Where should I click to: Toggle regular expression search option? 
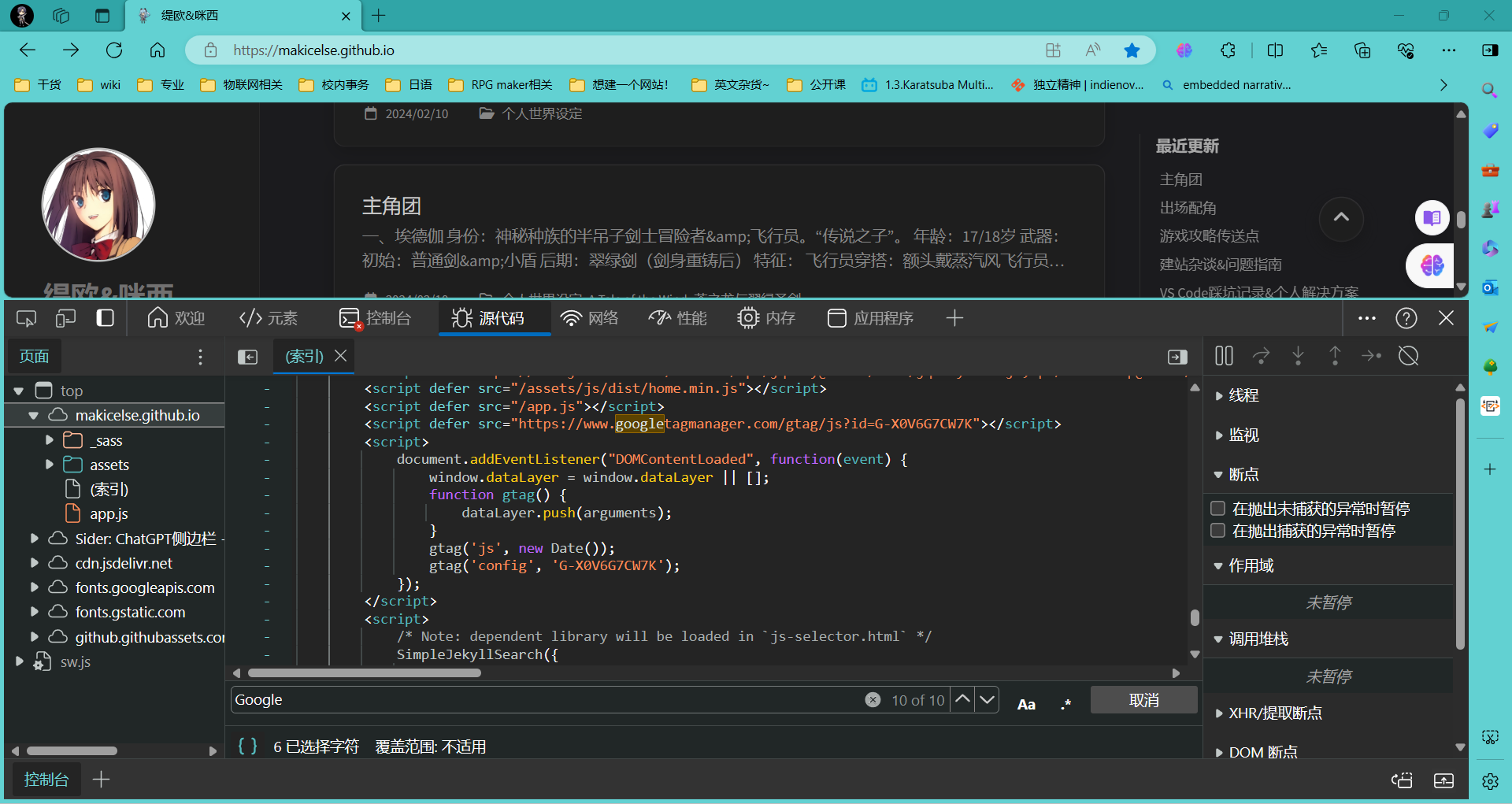pos(1065,704)
